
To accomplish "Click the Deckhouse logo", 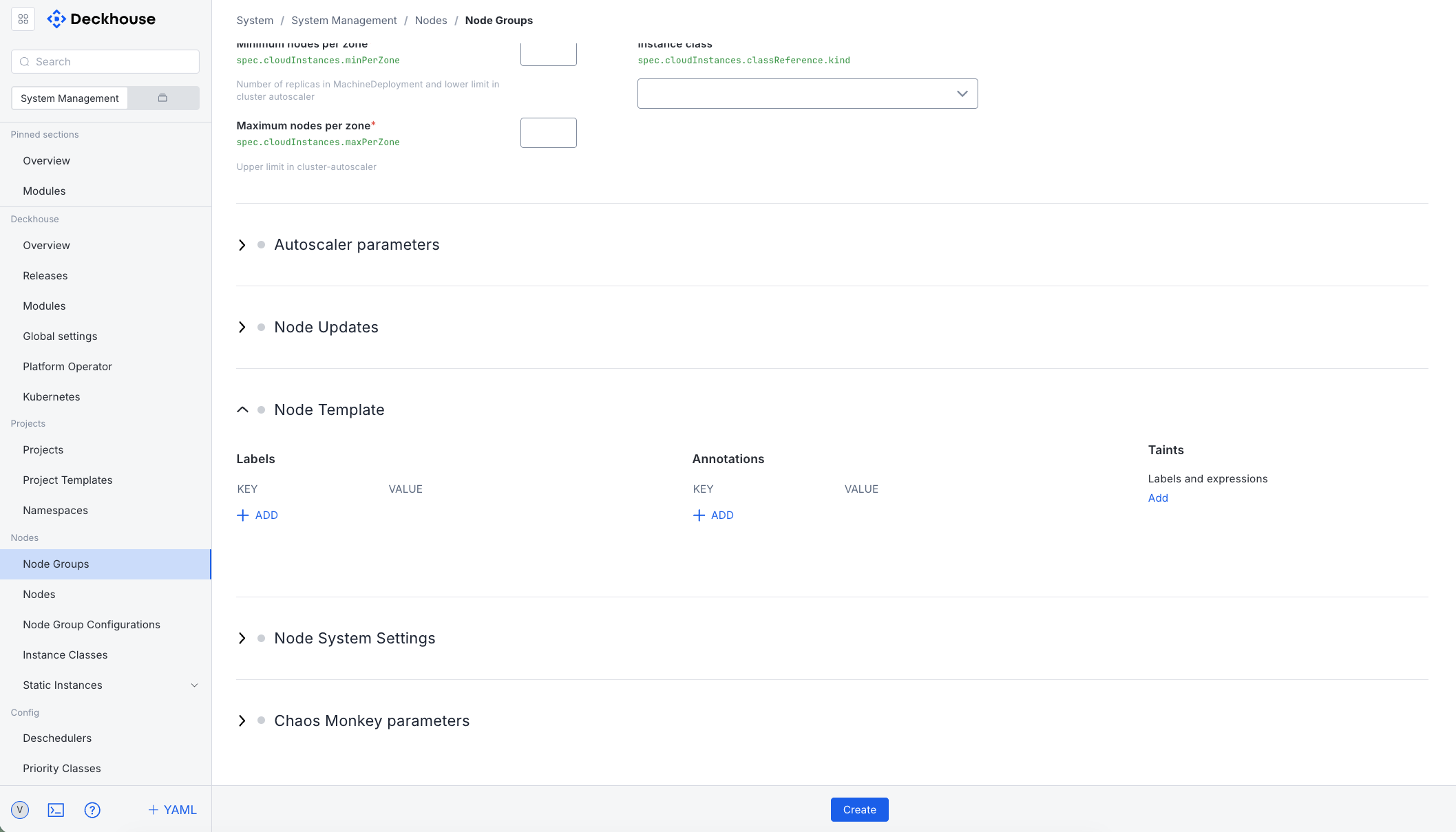I will (101, 19).
